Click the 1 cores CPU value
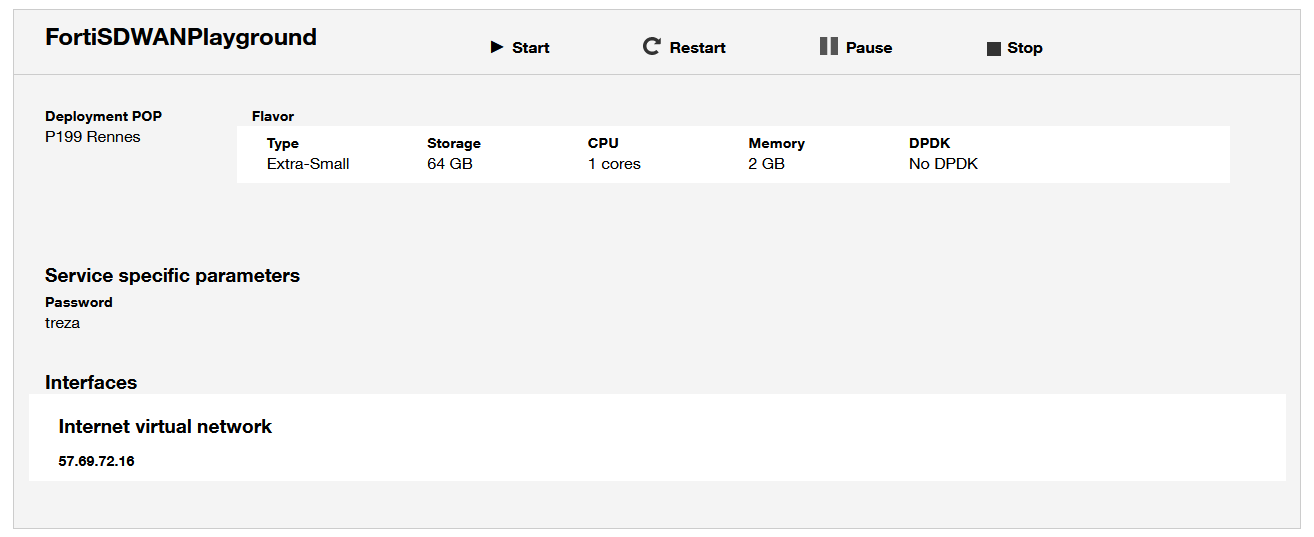The width and height of the screenshot is (1314, 537). tap(614, 164)
